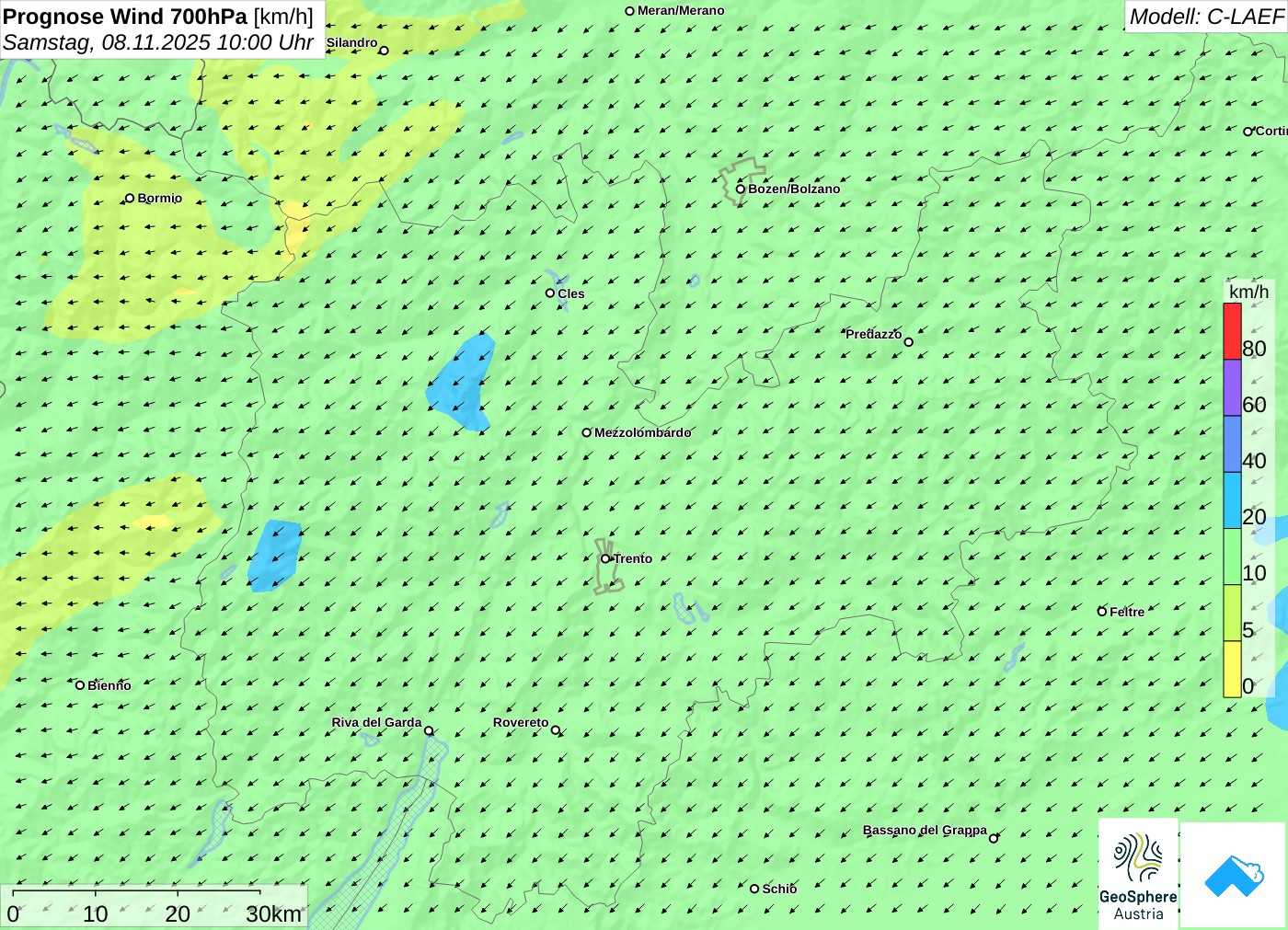Select the Bassano del Grappa marker
This screenshot has height=930, width=1288.
click(x=994, y=838)
